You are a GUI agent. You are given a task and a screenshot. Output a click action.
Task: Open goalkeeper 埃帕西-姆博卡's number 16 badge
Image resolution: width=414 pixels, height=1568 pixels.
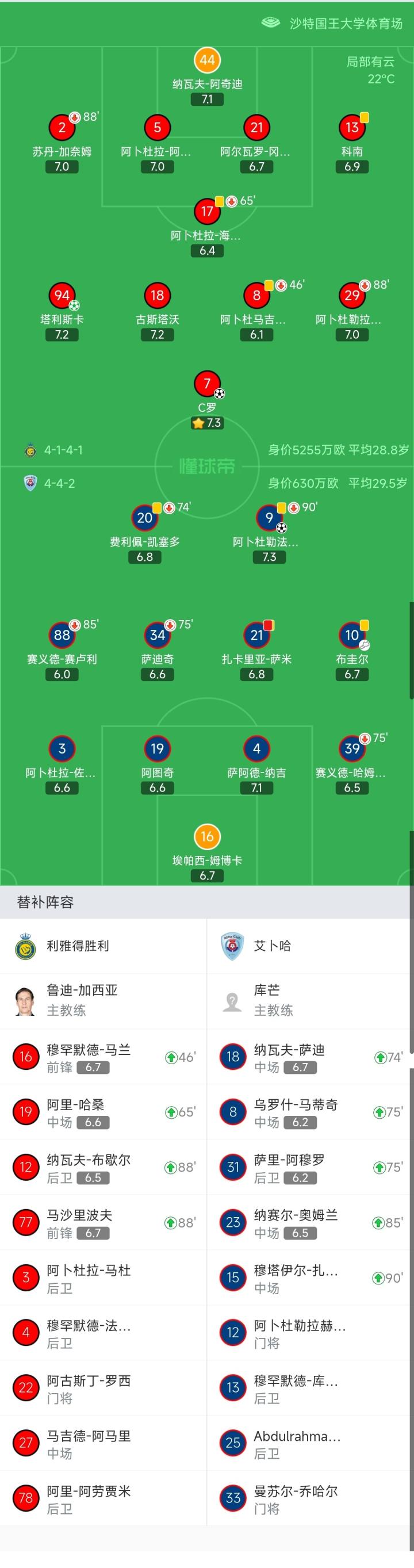(207, 836)
